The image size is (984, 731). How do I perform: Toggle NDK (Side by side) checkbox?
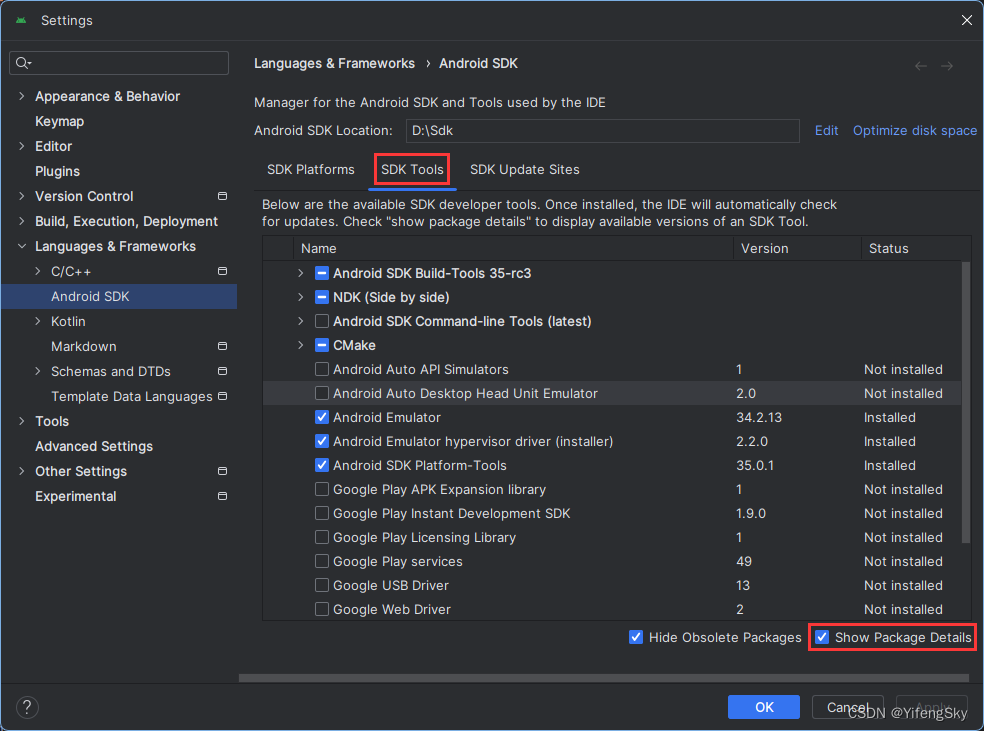tap(322, 297)
